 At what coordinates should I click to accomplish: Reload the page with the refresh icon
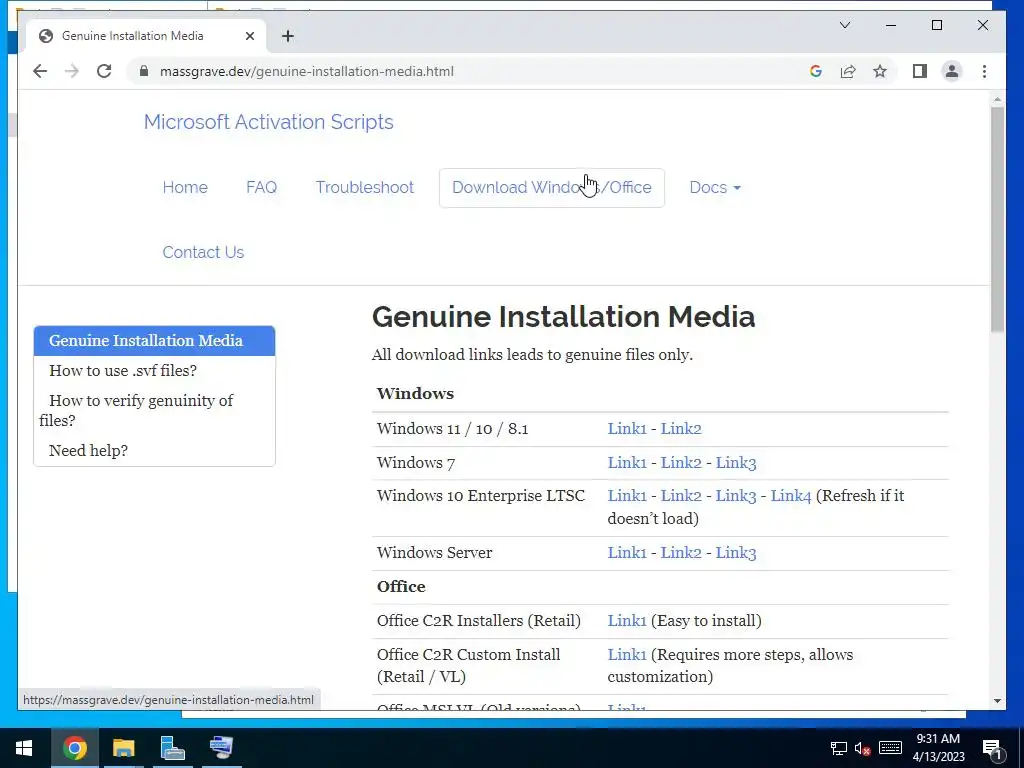104,71
